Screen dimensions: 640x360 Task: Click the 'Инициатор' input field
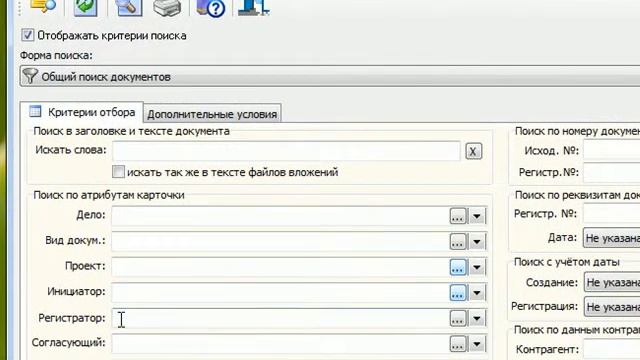coord(280,293)
